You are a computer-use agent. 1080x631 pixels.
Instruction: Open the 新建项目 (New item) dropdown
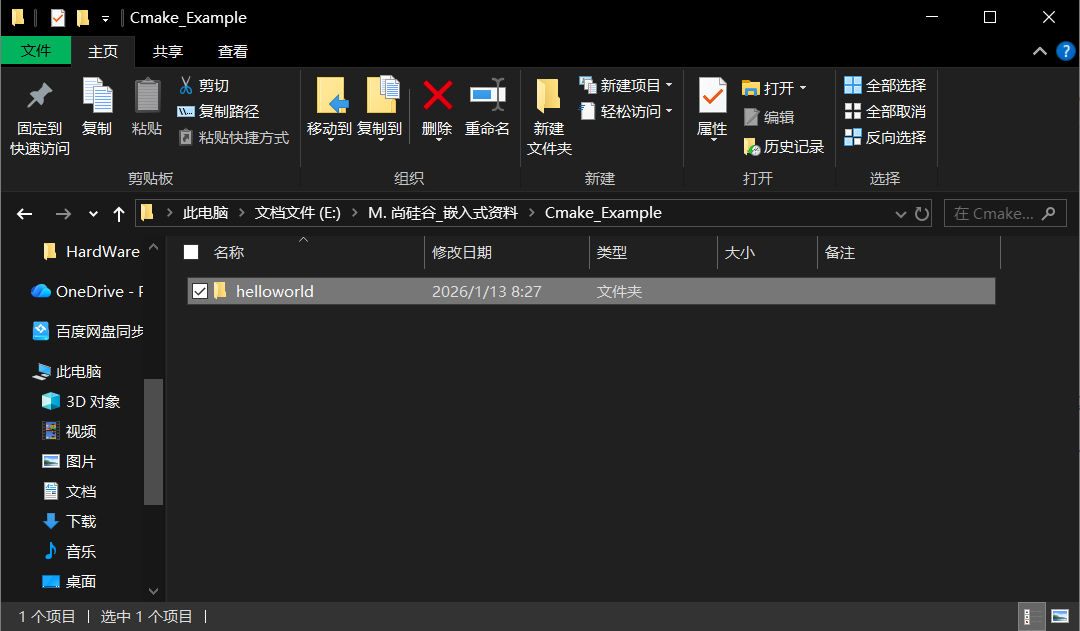coord(668,86)
